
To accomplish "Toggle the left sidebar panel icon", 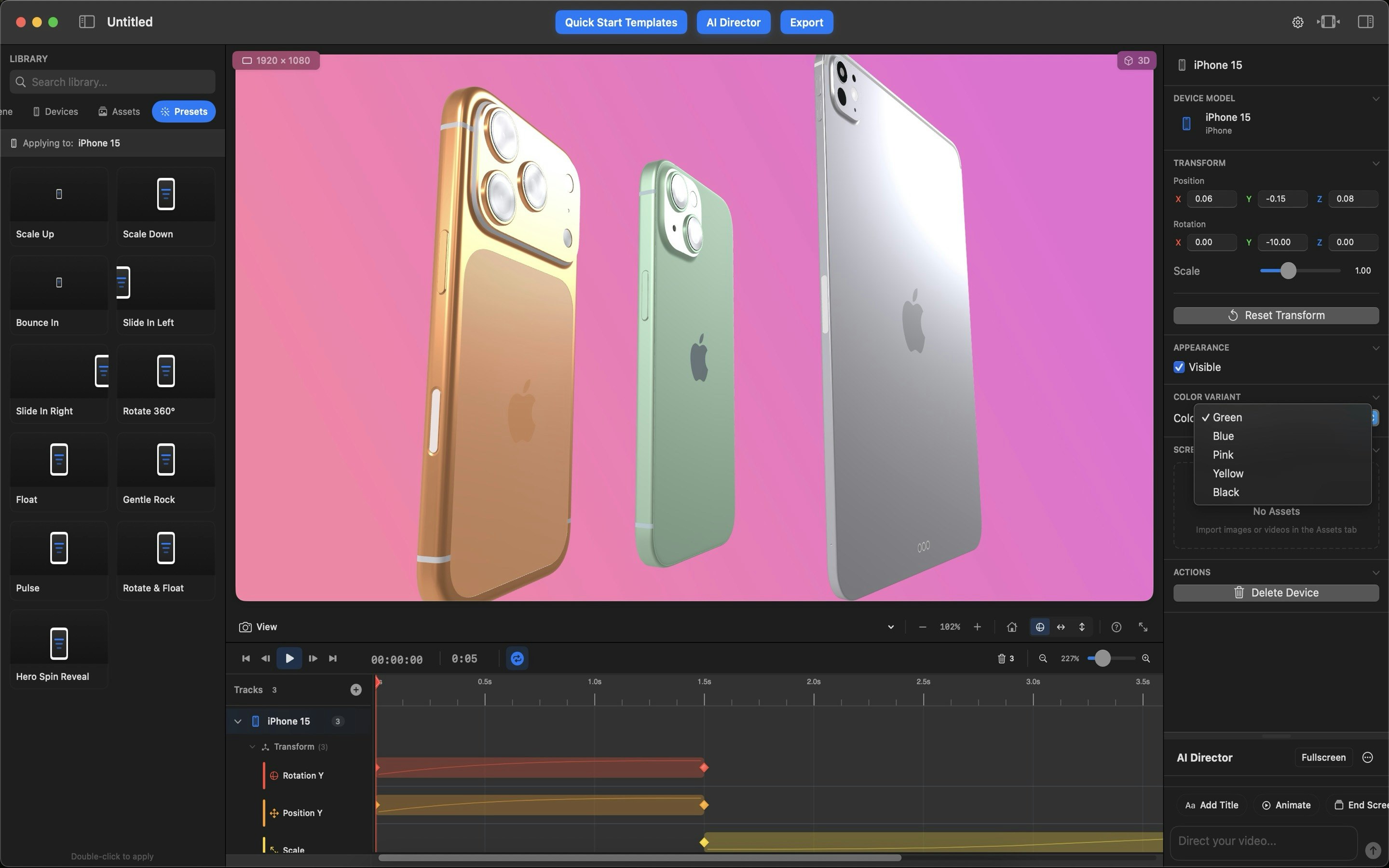I will [x=87, y=22].
